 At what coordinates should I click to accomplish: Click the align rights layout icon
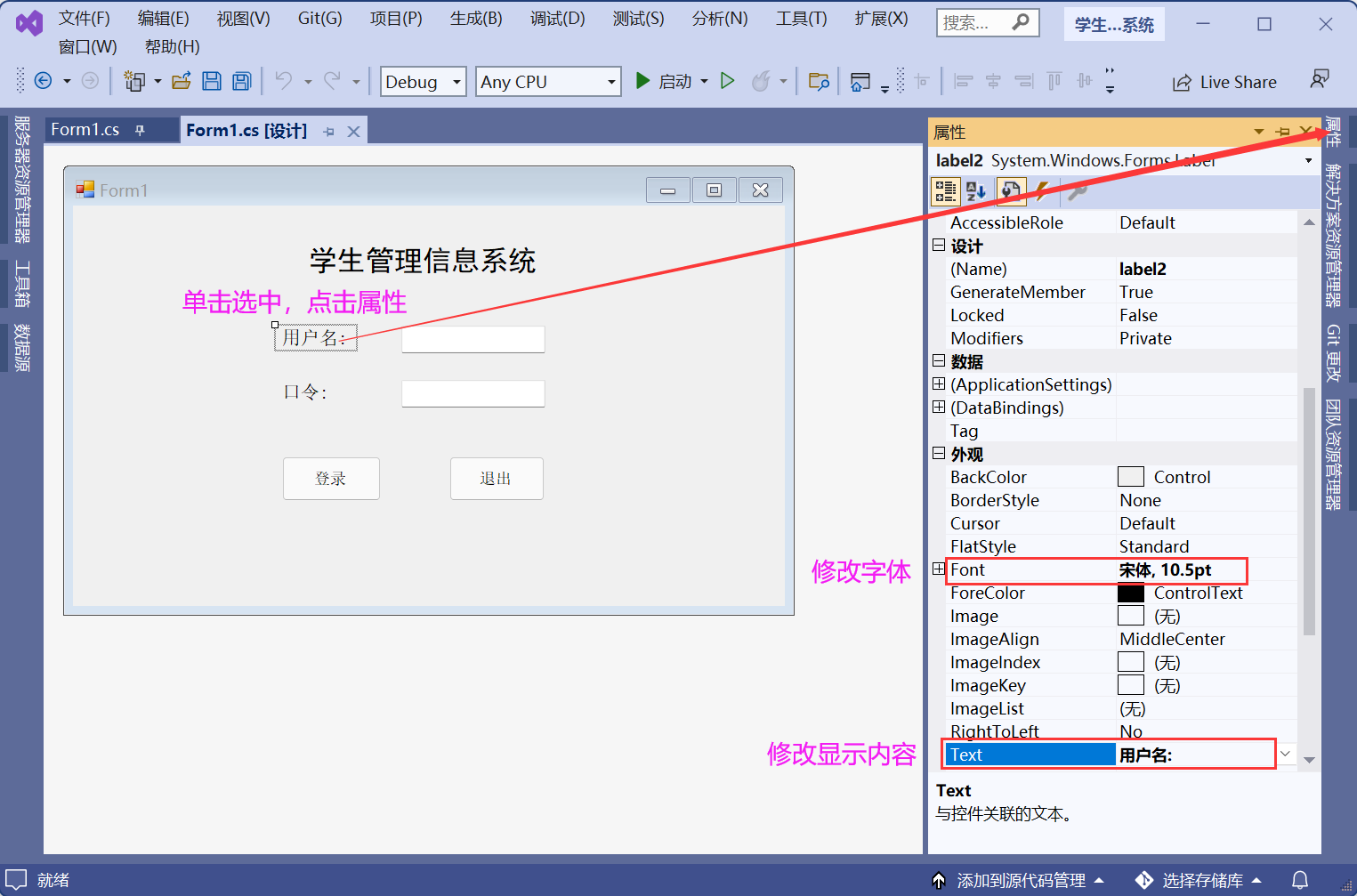[1024, 81]
